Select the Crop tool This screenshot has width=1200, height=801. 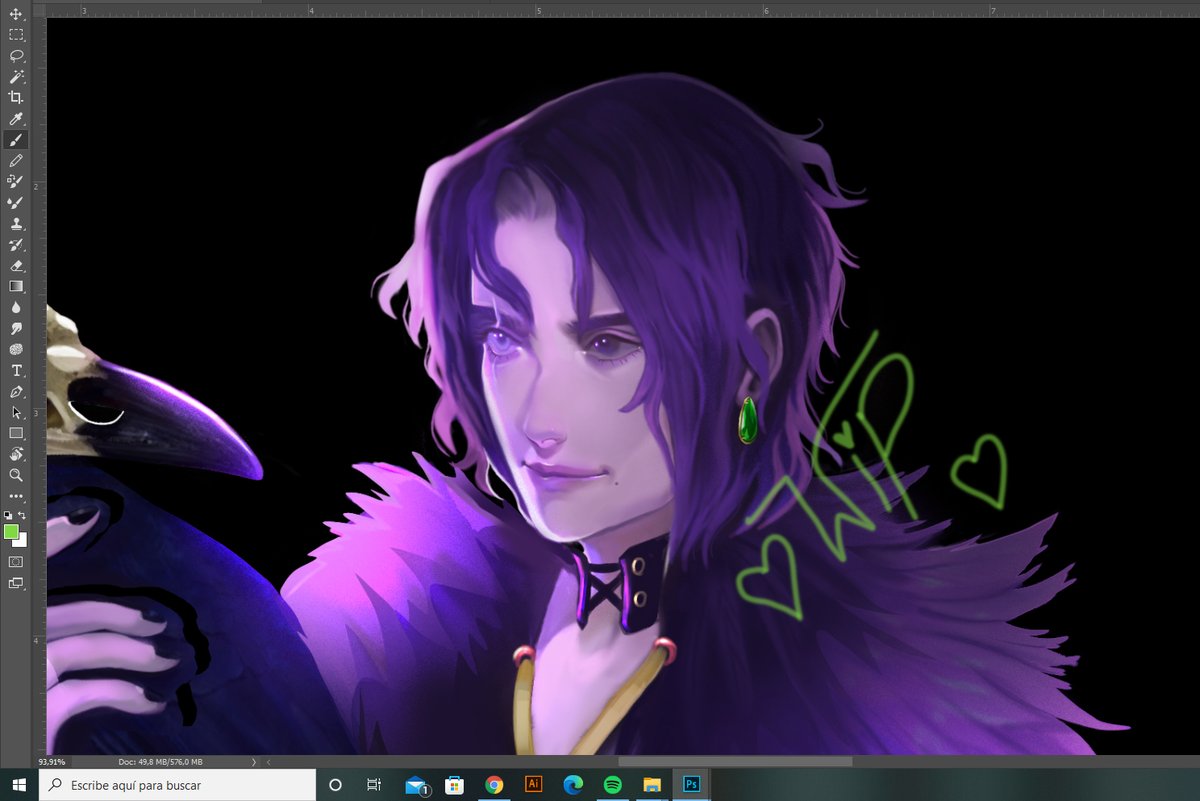[x=16, y=98]
